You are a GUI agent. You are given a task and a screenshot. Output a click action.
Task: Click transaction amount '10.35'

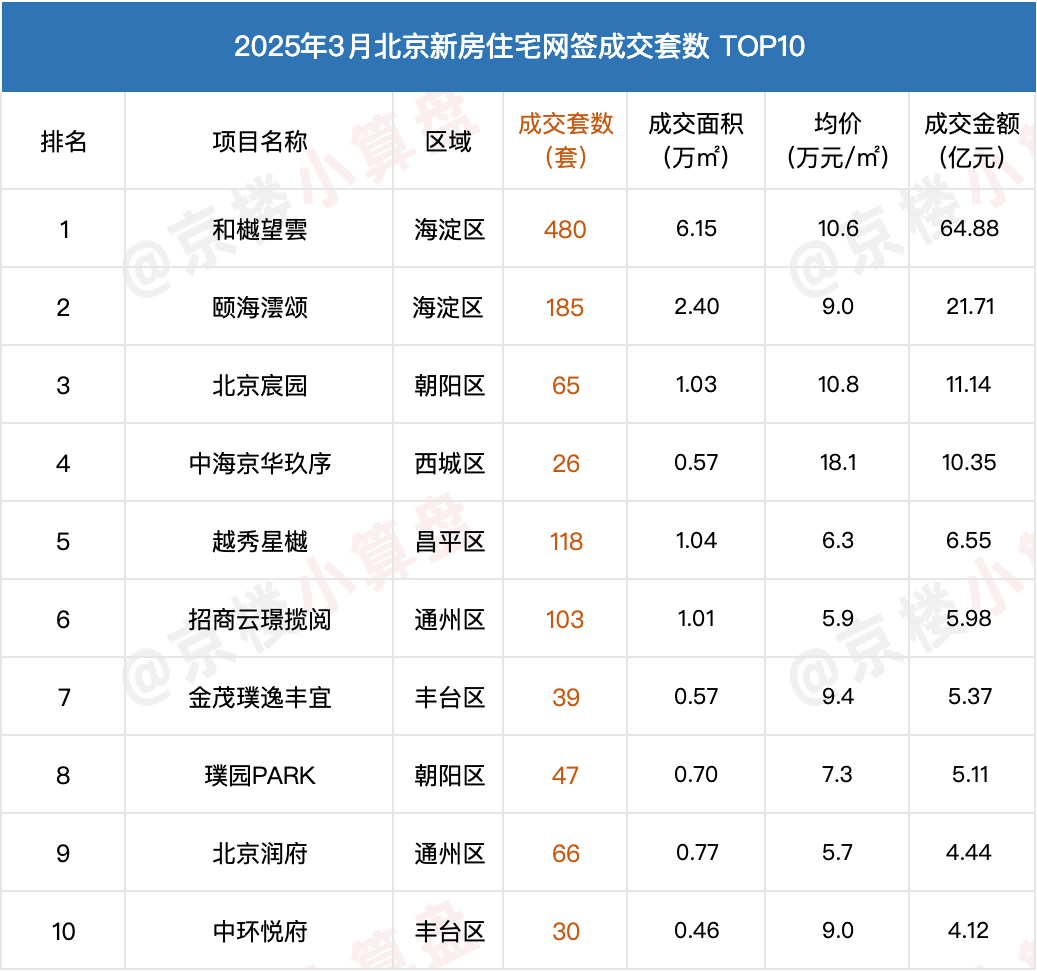click(969, 463)
